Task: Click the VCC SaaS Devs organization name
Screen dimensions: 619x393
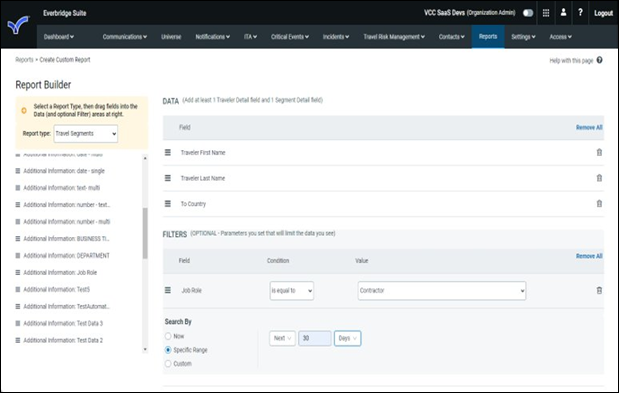Action: (445, 13)
